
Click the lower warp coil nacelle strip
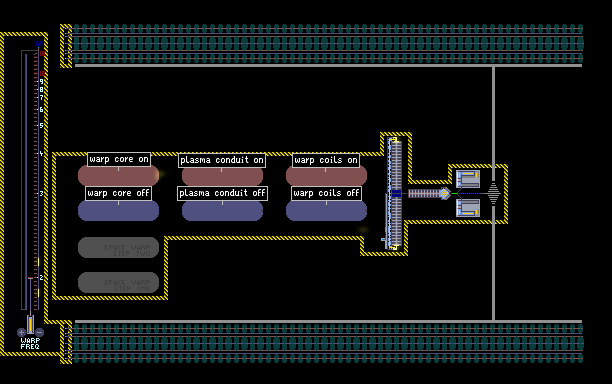click(x=327, y=344)
